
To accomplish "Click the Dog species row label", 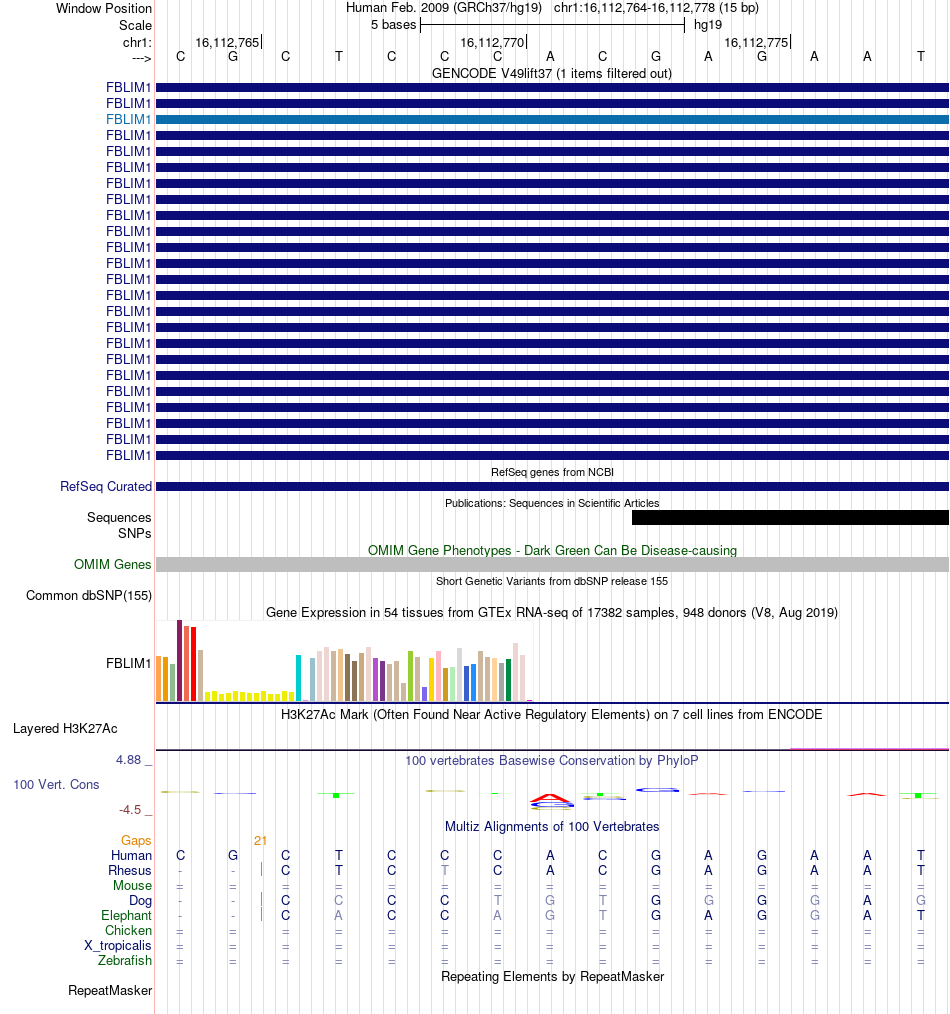I will (x=140, y=900).
